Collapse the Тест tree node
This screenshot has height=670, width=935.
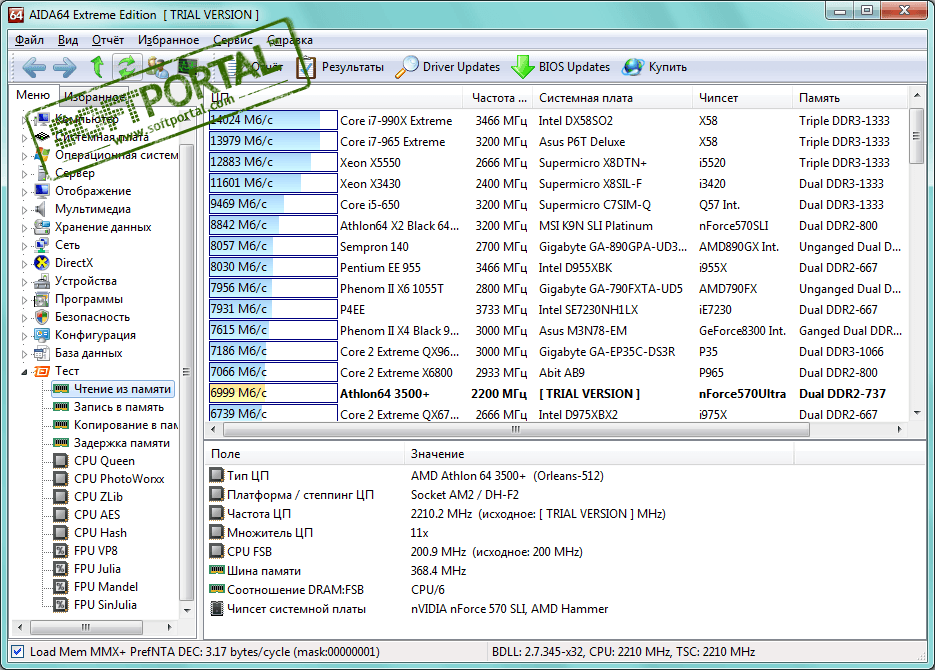tap(24, 372)
